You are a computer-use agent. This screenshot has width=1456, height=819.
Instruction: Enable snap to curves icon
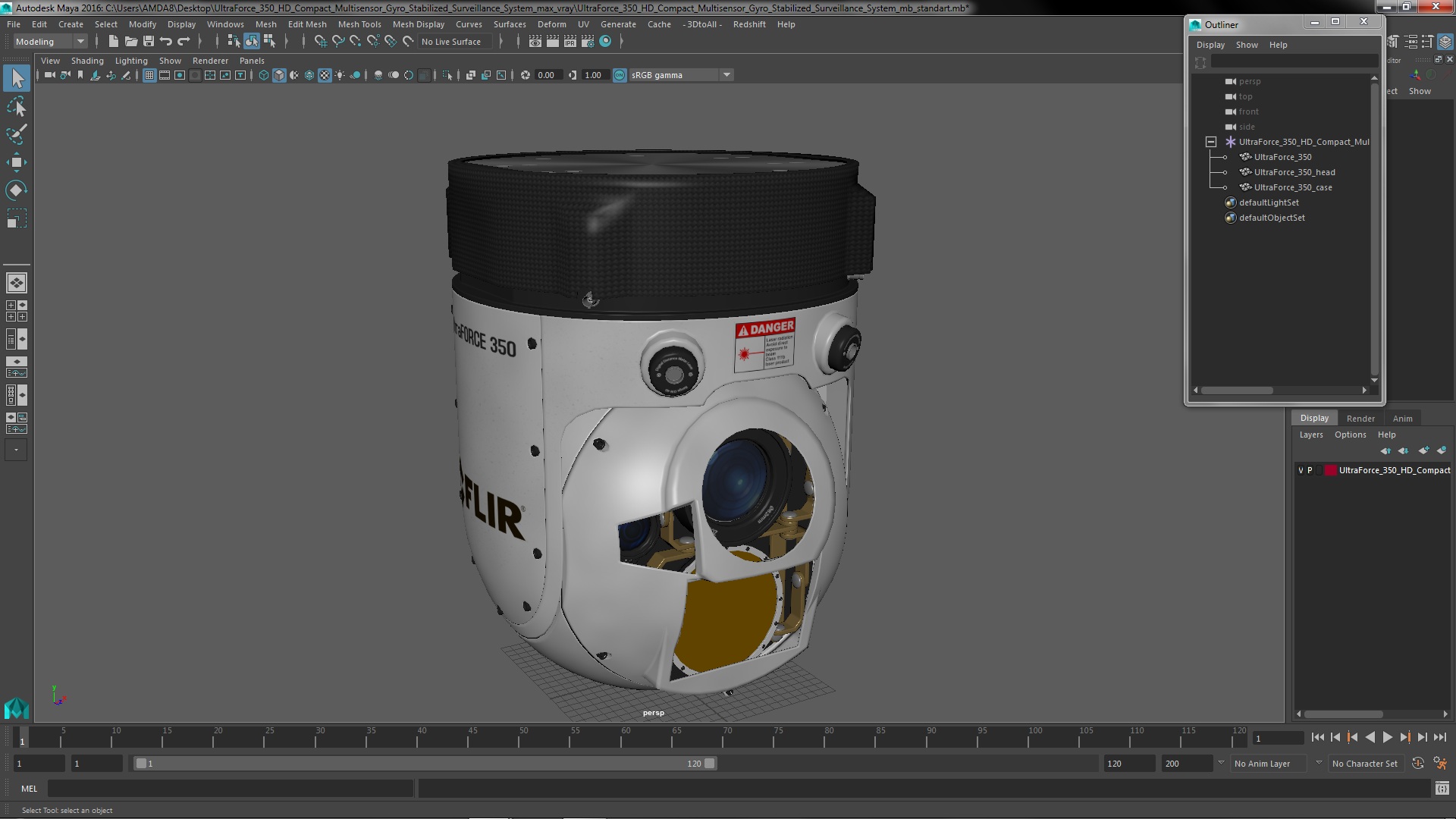coord(337,42)
